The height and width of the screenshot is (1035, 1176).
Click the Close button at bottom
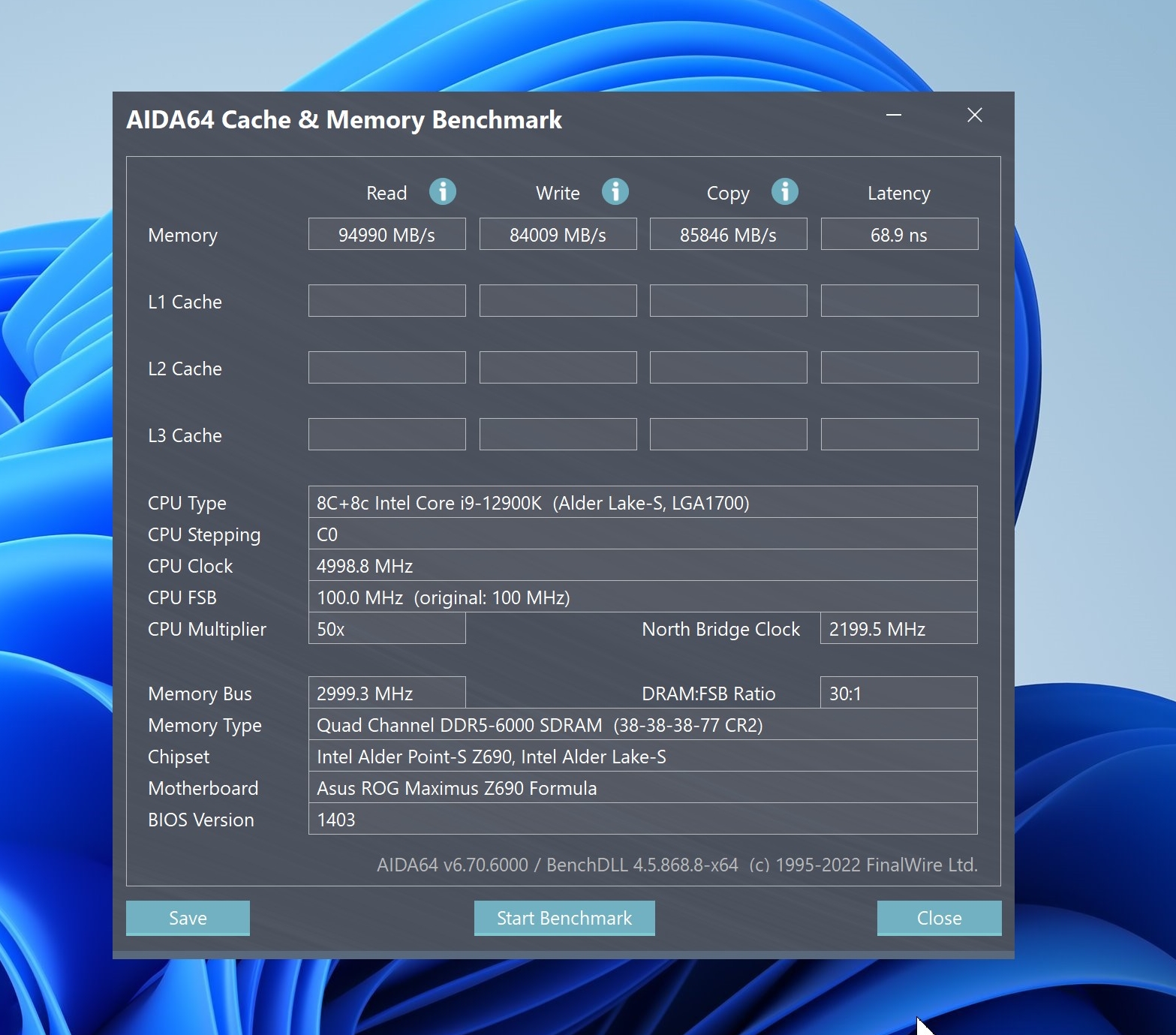939,918
